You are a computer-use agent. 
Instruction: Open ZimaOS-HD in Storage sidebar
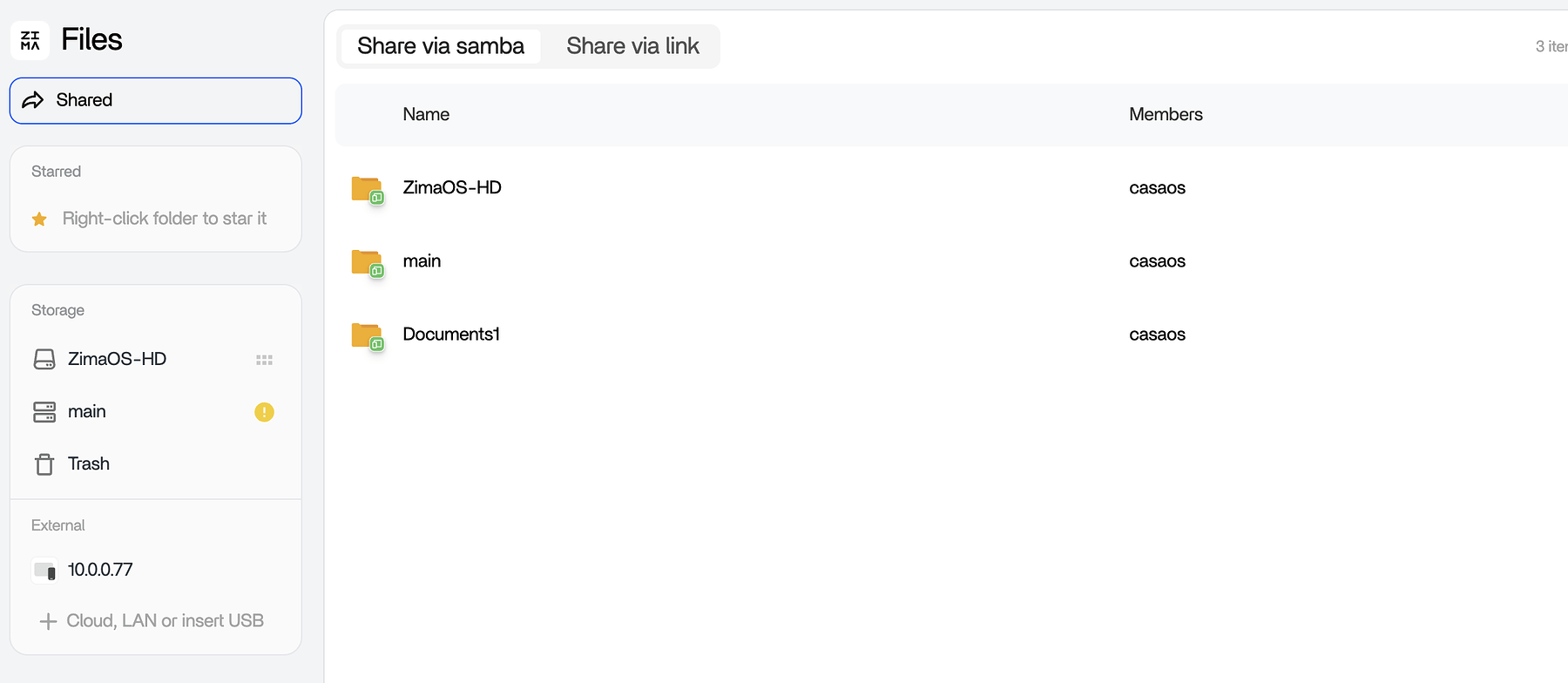pyautogui.click(x=117, y=359)
